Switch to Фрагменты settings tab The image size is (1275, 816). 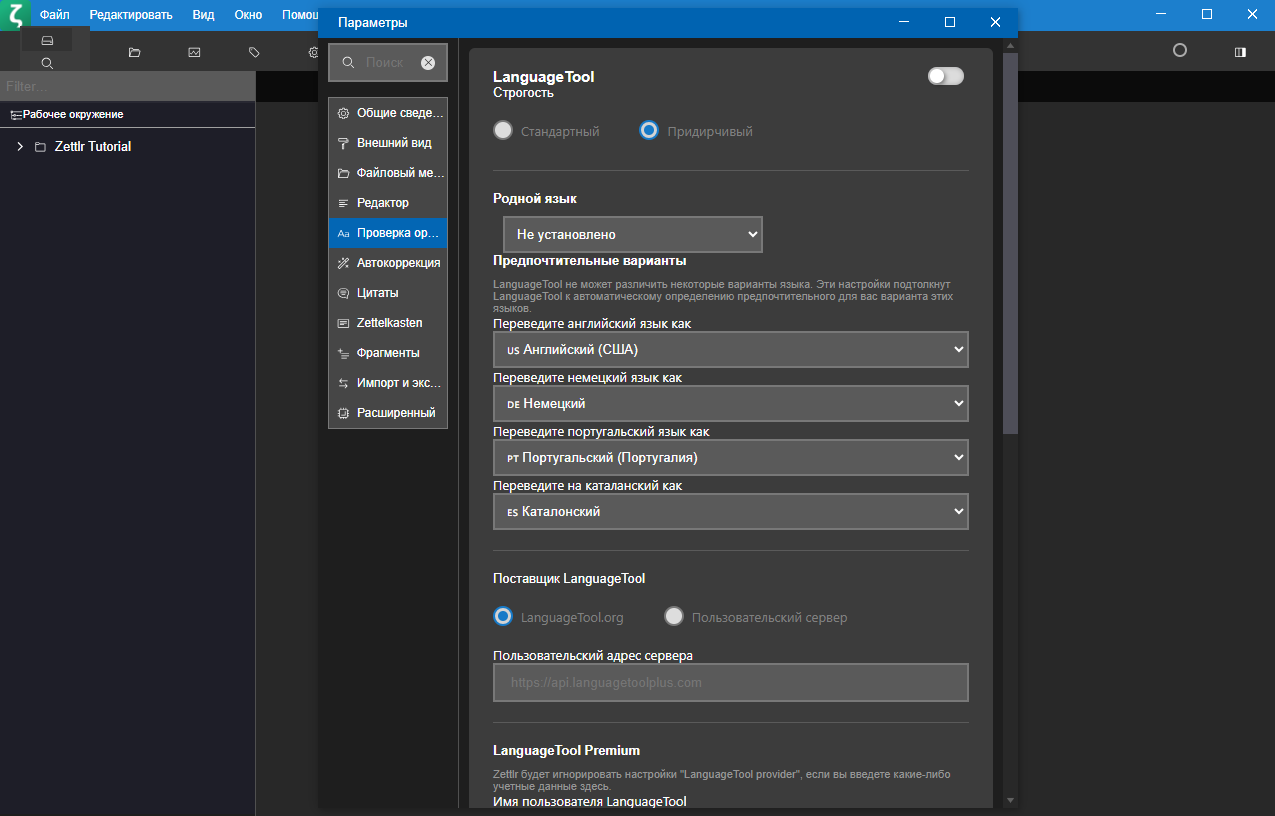(x=388, y=353)
